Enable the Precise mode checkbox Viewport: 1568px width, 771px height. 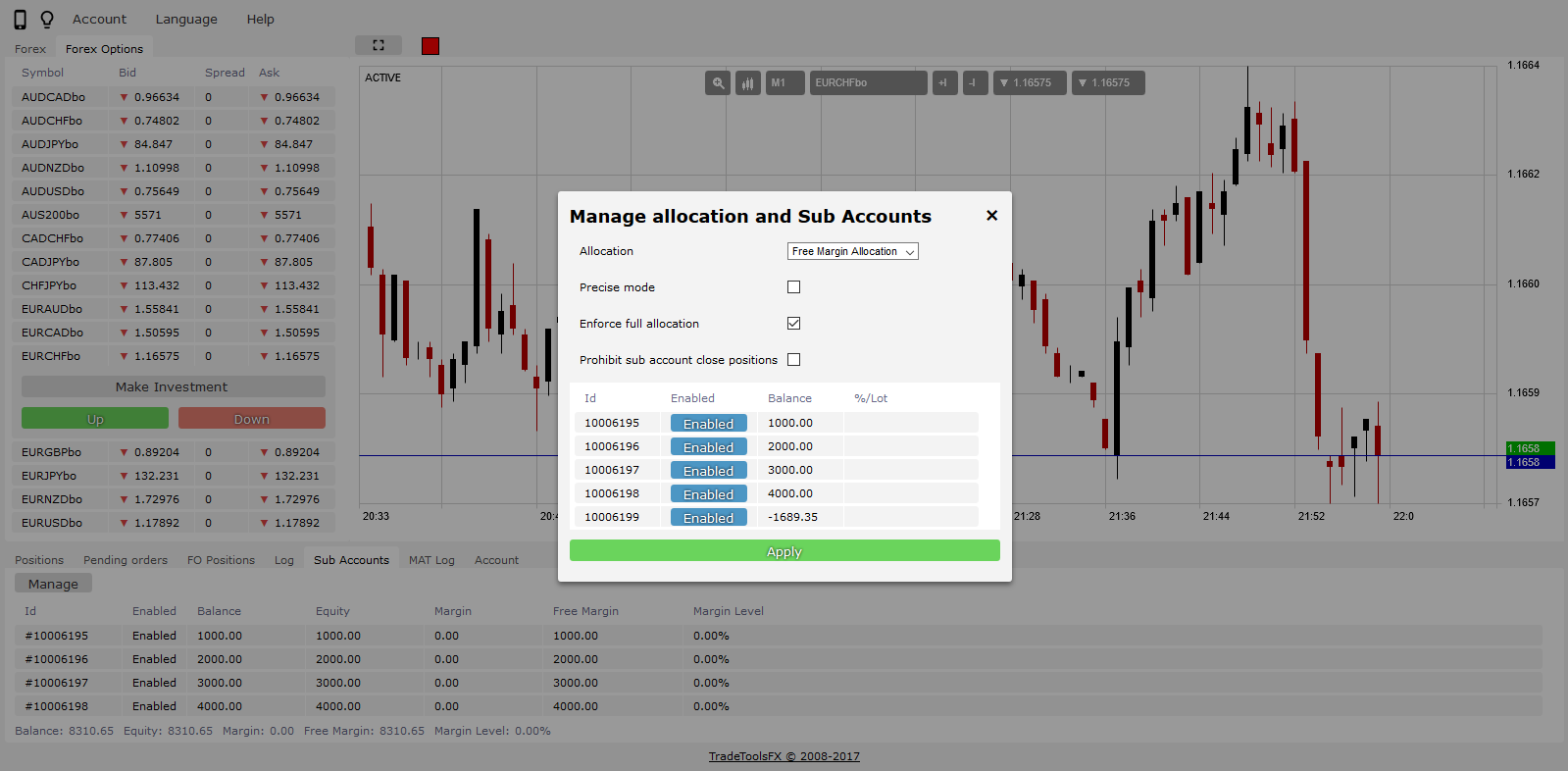pos(793,287)
